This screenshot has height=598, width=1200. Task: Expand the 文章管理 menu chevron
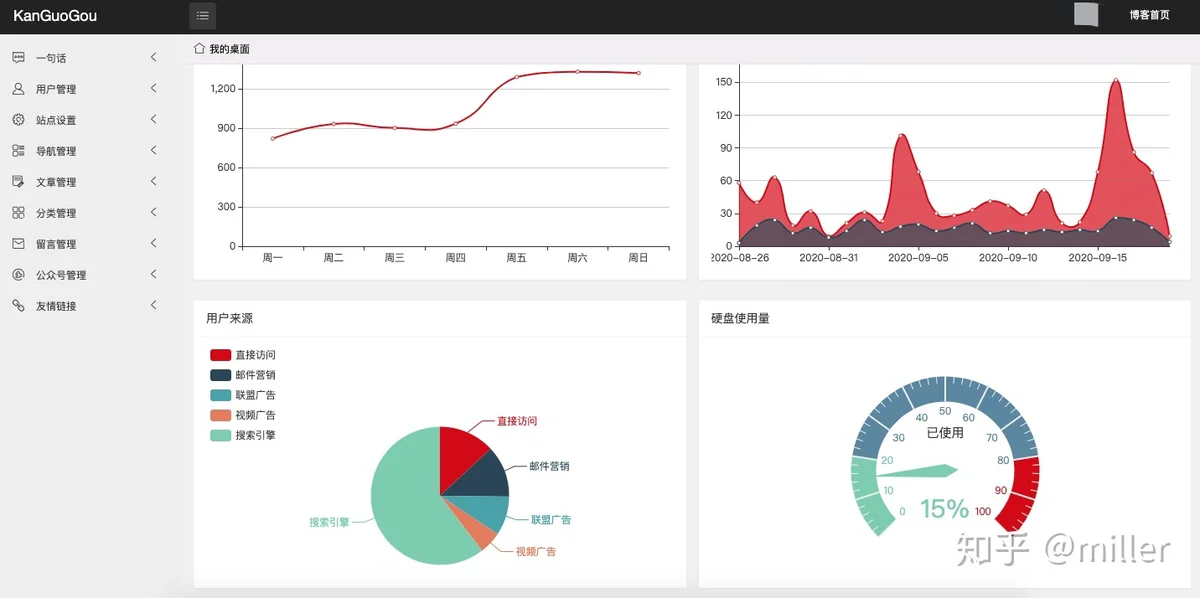point(153,182)
